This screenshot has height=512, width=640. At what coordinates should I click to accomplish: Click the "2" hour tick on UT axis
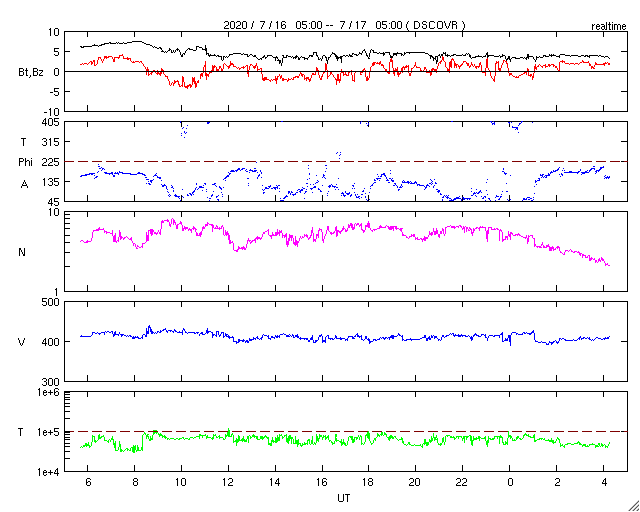(x=557, y=482)
